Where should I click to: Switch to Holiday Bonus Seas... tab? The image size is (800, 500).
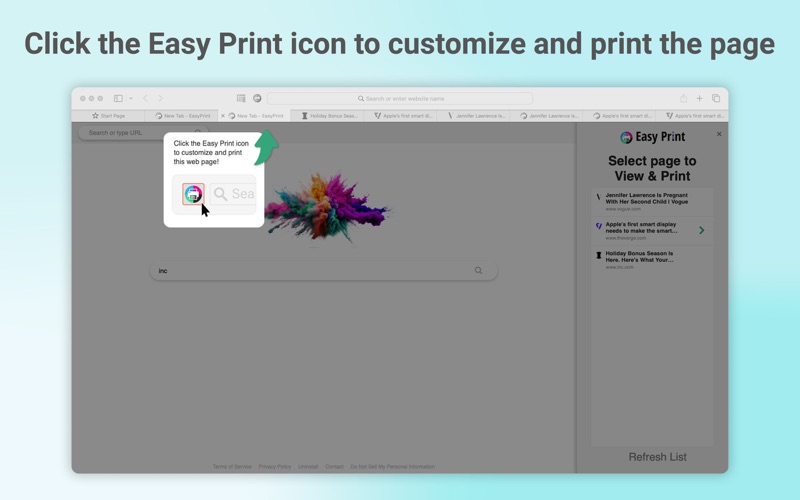coord(329,116)
